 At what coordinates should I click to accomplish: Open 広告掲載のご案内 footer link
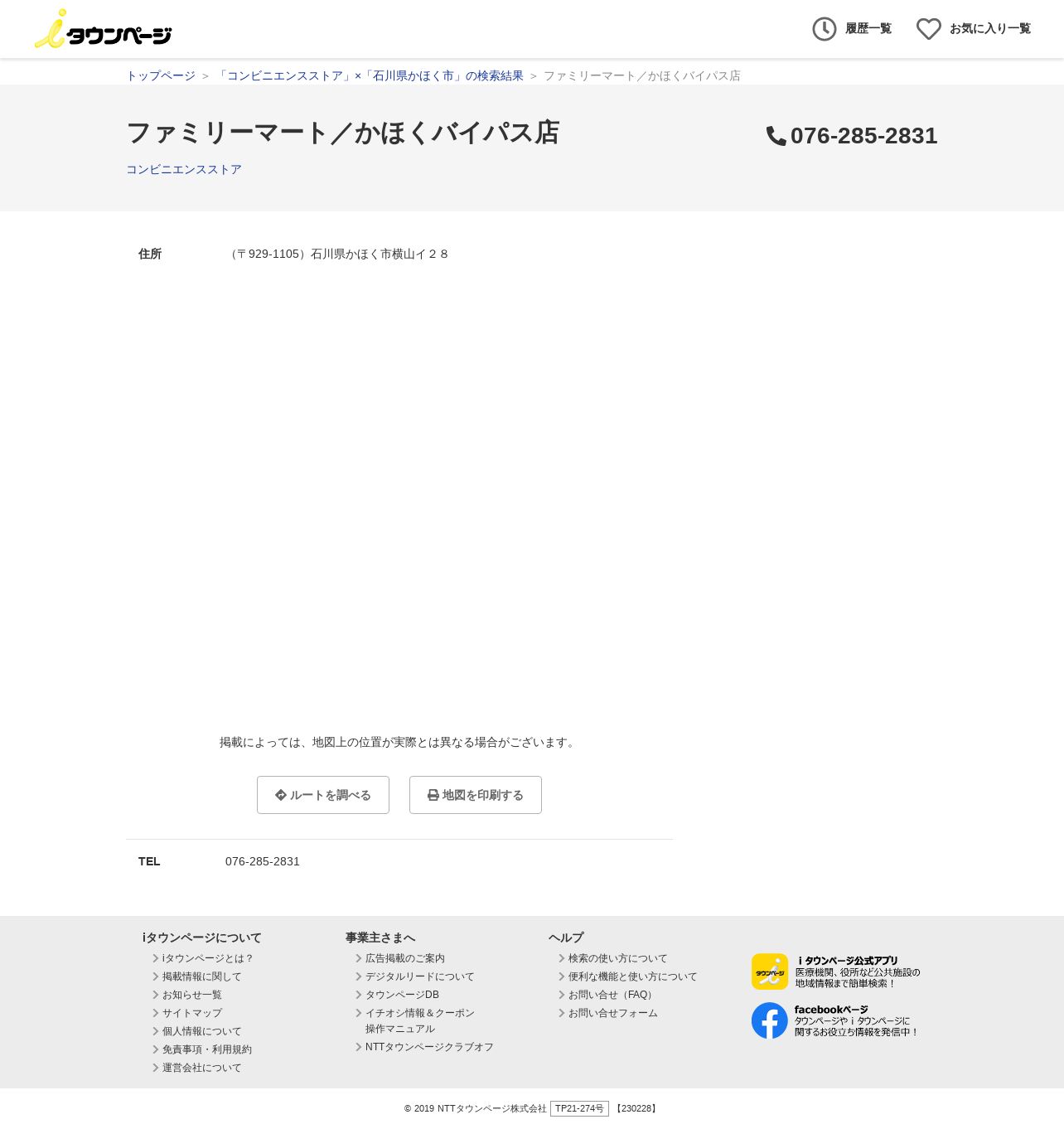coord(405,958)
